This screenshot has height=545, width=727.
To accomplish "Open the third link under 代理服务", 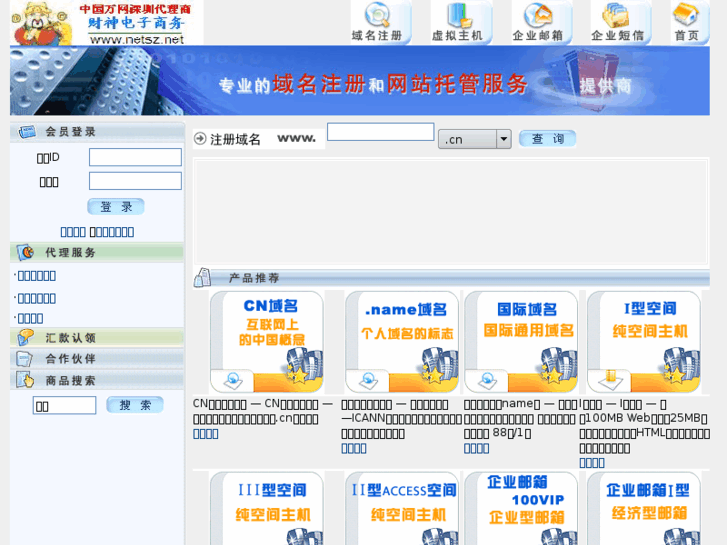I will point(31,319).
